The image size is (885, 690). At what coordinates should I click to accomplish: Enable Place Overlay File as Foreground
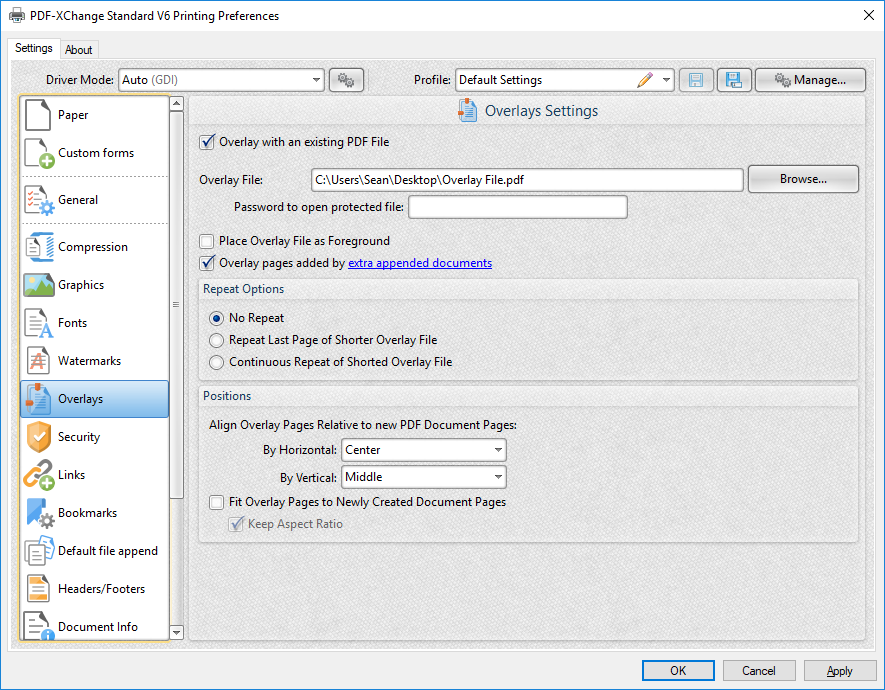click(207, 241)
